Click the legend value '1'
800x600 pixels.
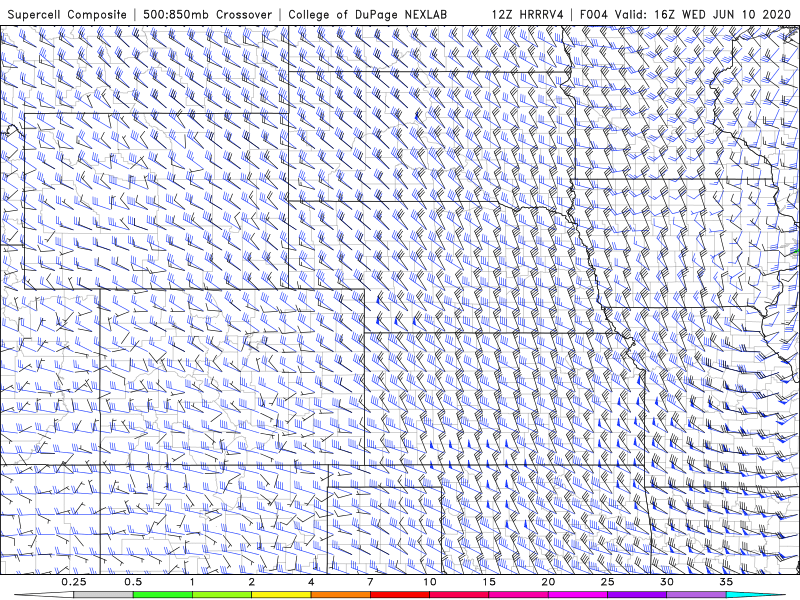[x=192, y=582]
